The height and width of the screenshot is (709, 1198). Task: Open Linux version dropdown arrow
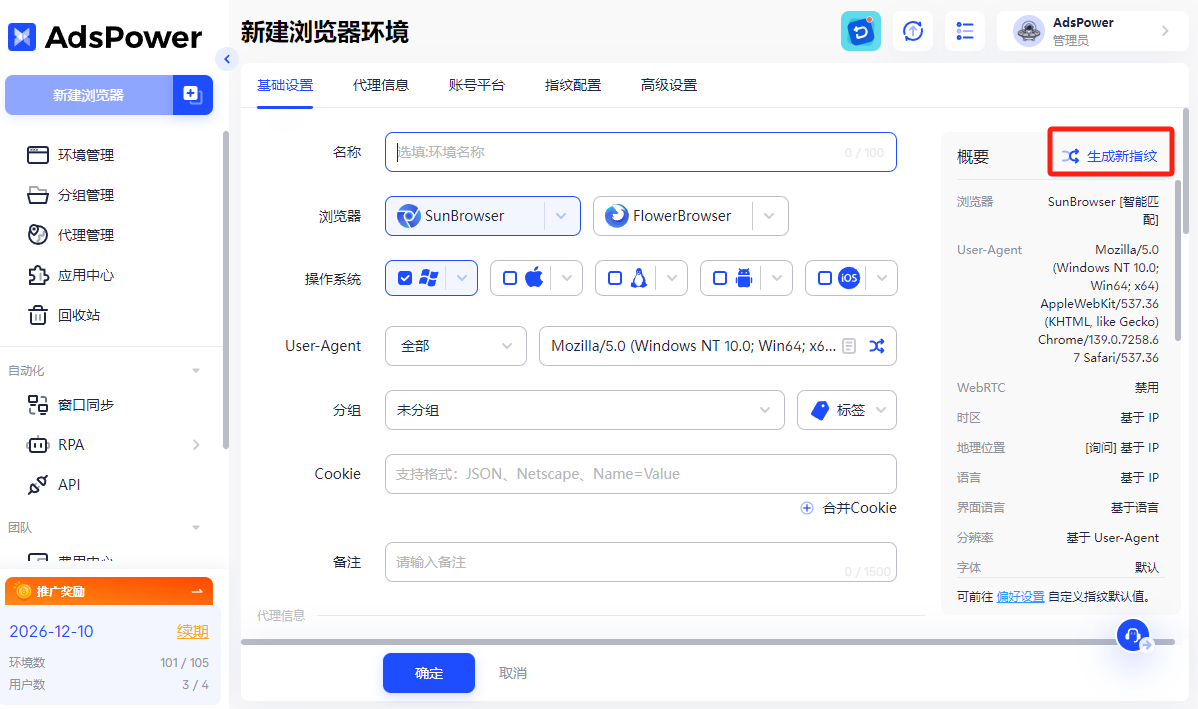[672, 278]
